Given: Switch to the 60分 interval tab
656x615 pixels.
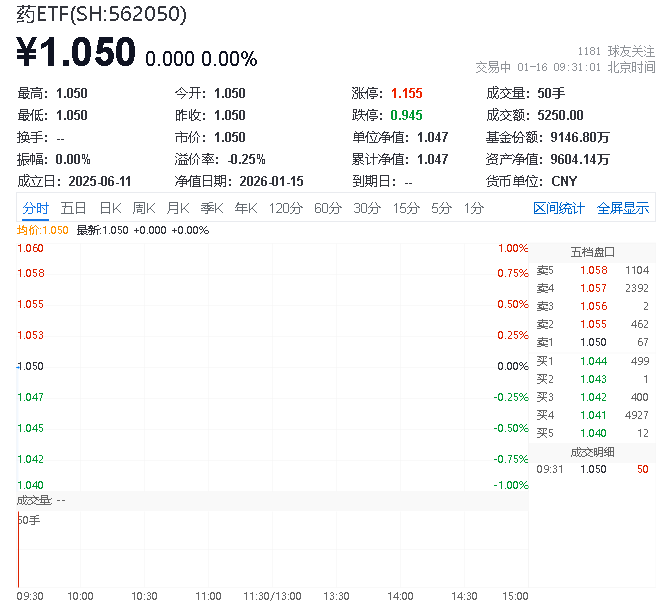Looking at the screenshot, I should [x=328, y=208].
